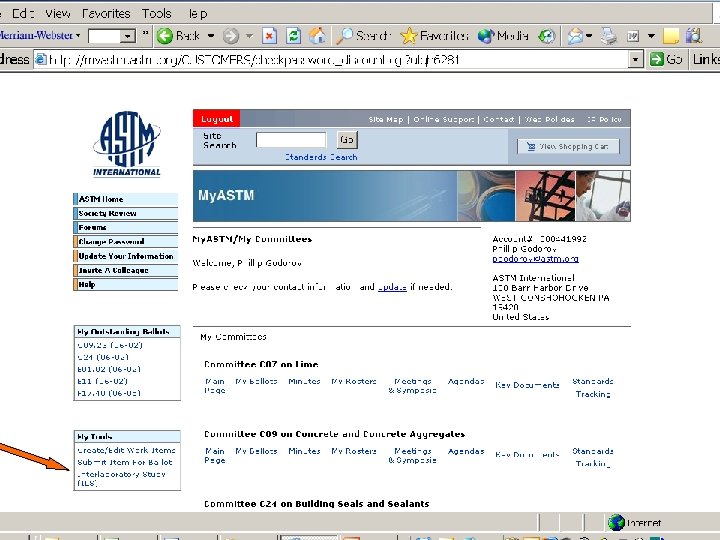
Task: Expand hidden toolbar items chevron
Action: click(x=146, y=33)
